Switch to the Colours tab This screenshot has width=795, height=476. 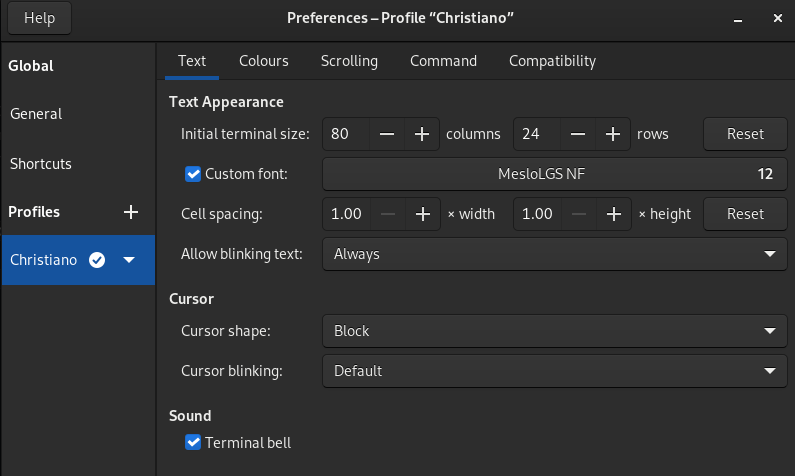click(x=263, y=61)
